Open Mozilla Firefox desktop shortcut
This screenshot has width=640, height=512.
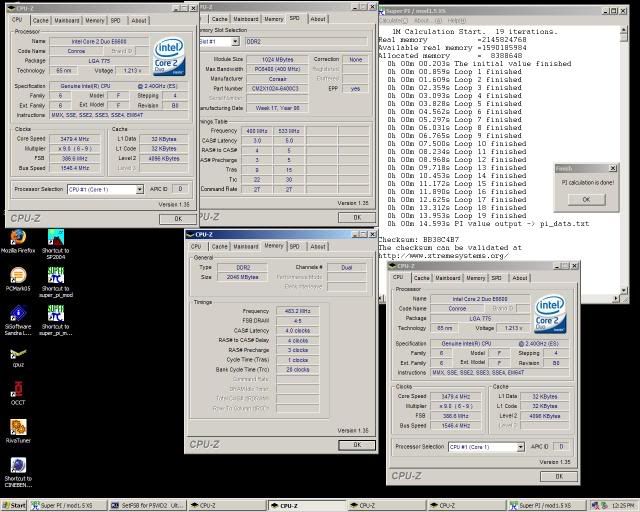17,238
